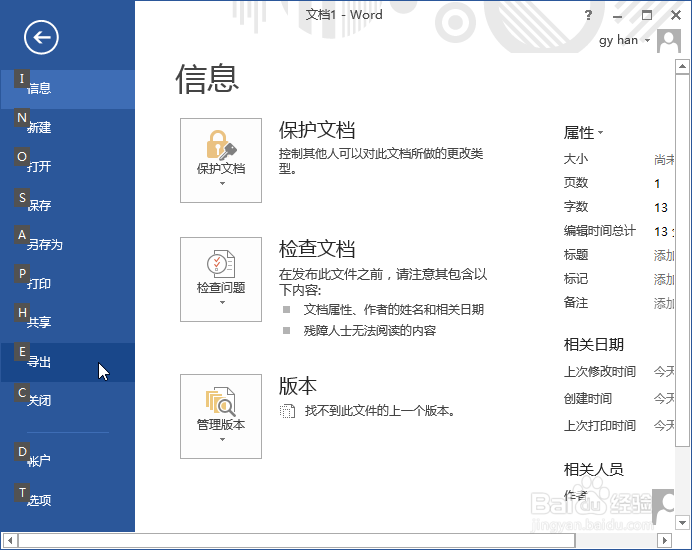Viewport: 692px width, 550px height.
Task: Select 另存为 (Save As) option
Action: tap(68, 245)
